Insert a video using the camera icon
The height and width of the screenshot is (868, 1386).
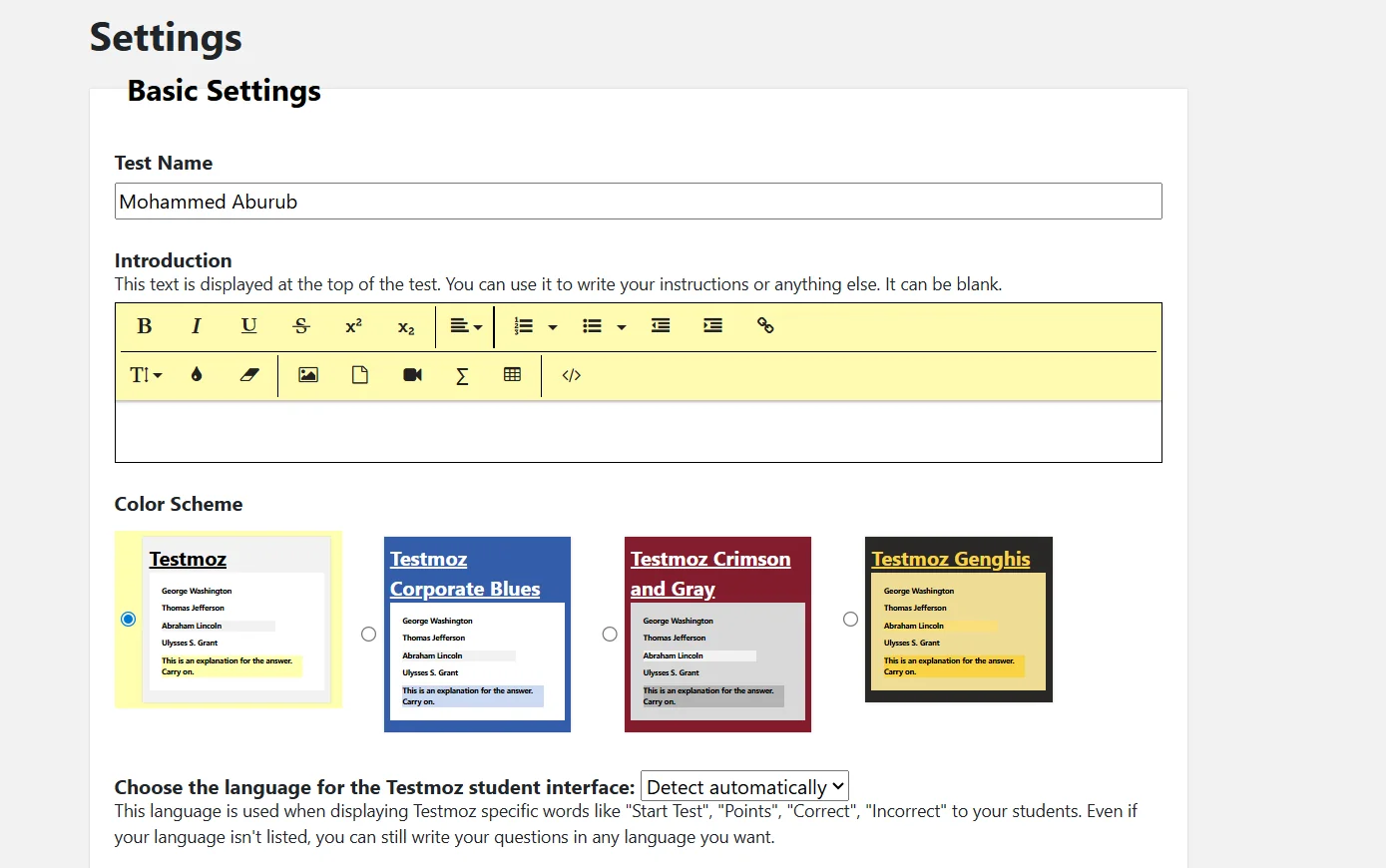pos(411,375)
